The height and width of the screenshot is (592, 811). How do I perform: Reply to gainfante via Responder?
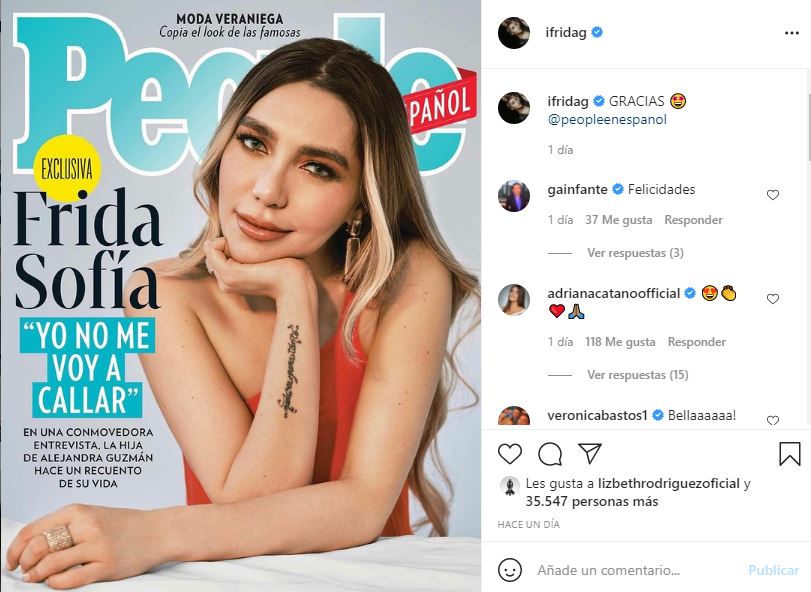click(x=693, y=220)
